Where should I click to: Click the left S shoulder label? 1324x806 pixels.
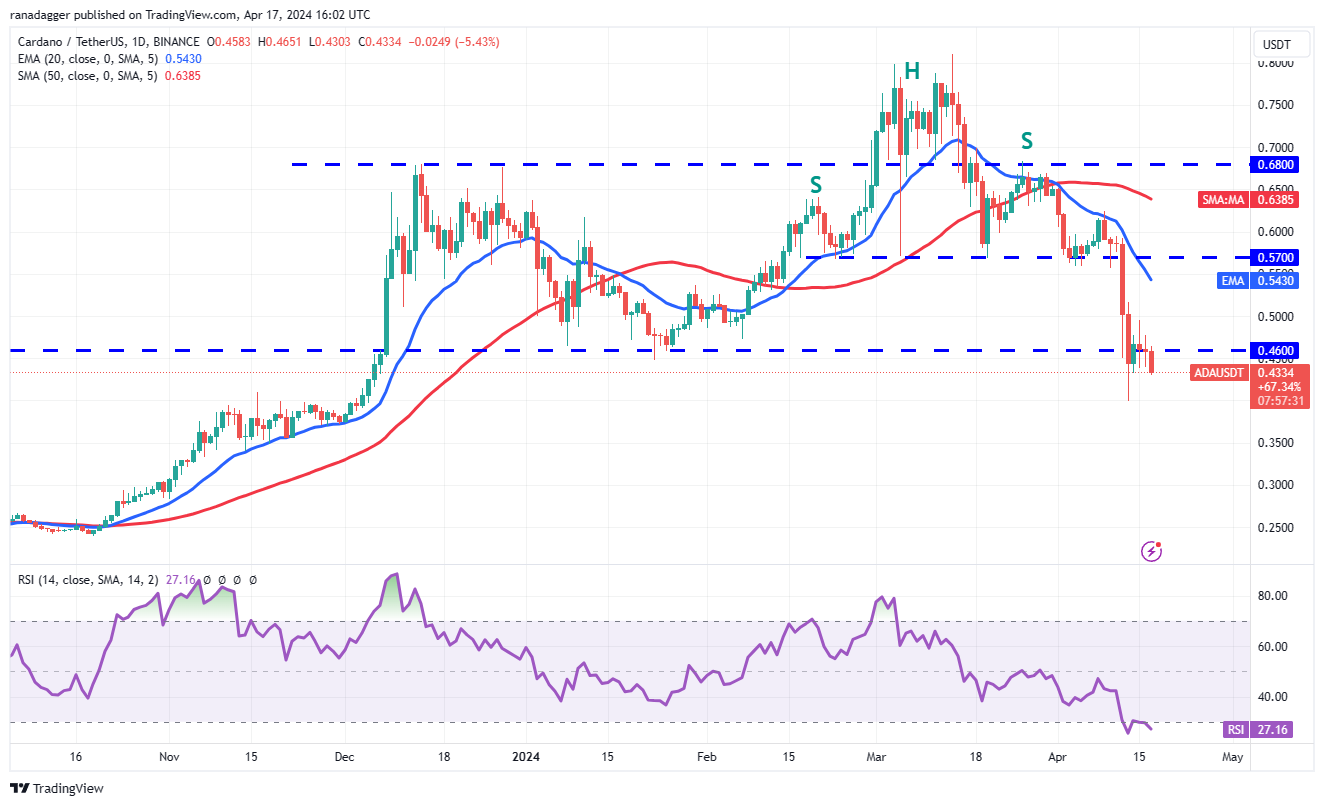coord(816,184)
